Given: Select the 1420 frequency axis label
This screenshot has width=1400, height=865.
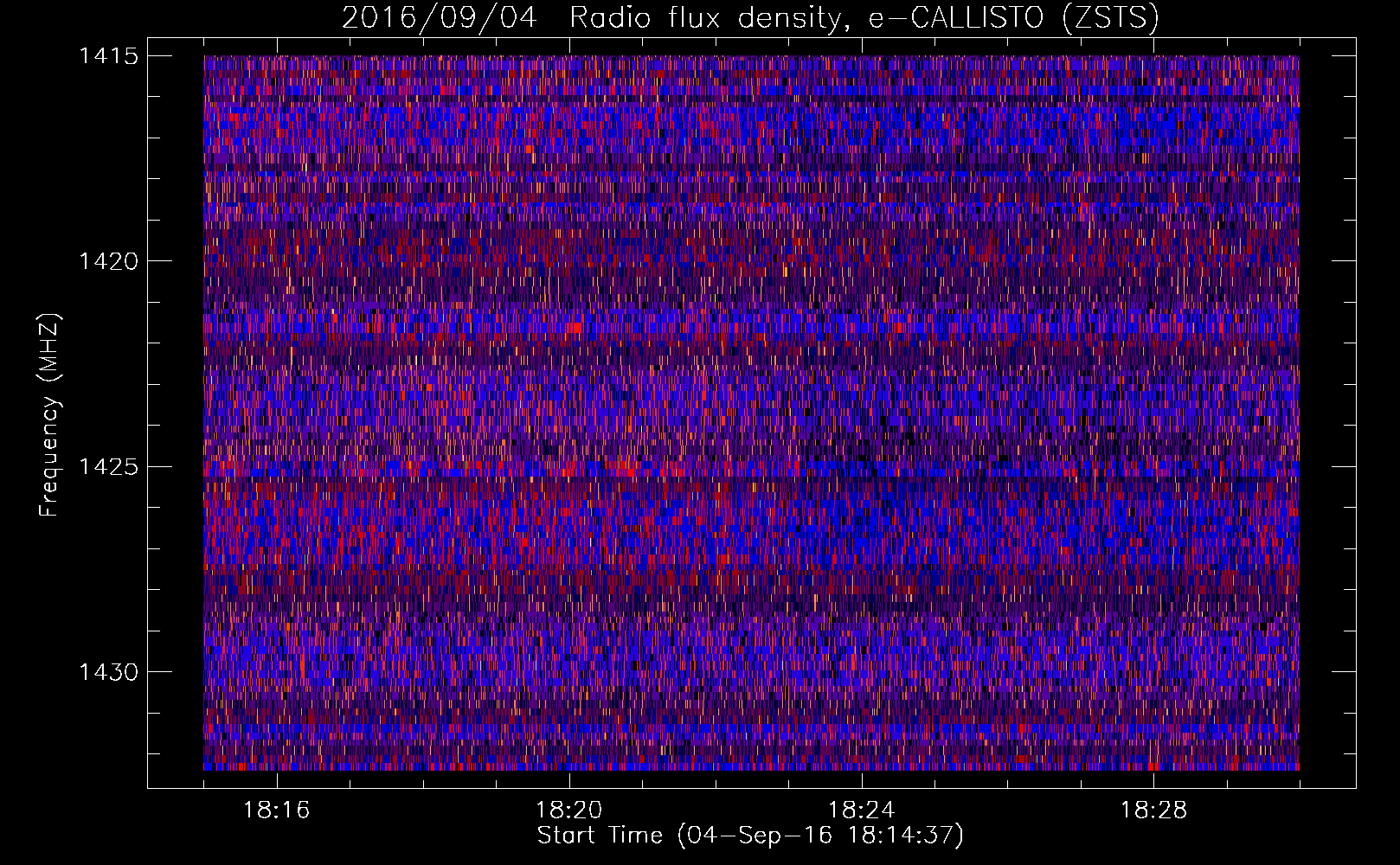Looking at the screenshot, I should (108, 261).
